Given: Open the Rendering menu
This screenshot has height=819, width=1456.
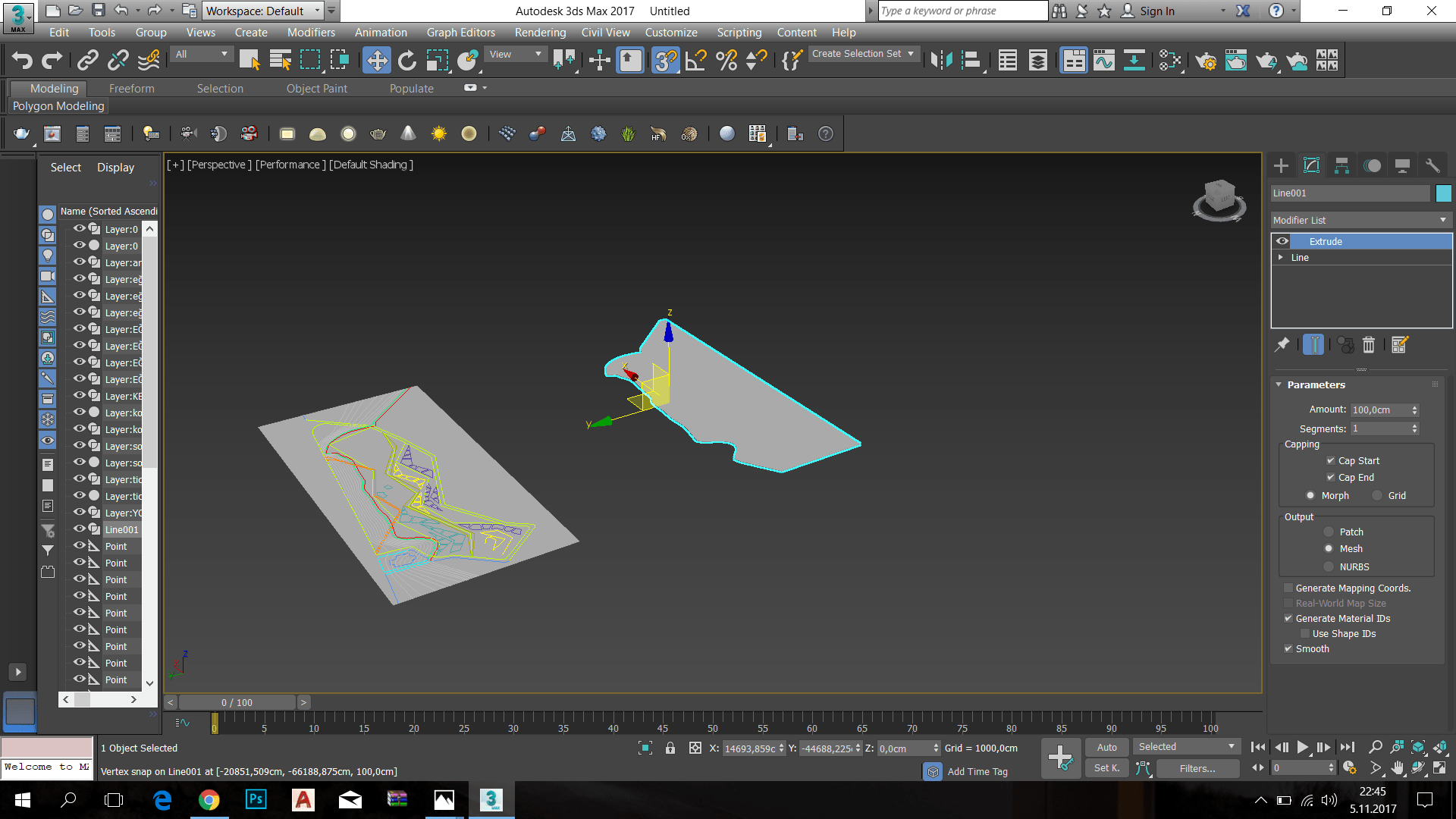Looking at the screenshot, I should pos(540,33).
